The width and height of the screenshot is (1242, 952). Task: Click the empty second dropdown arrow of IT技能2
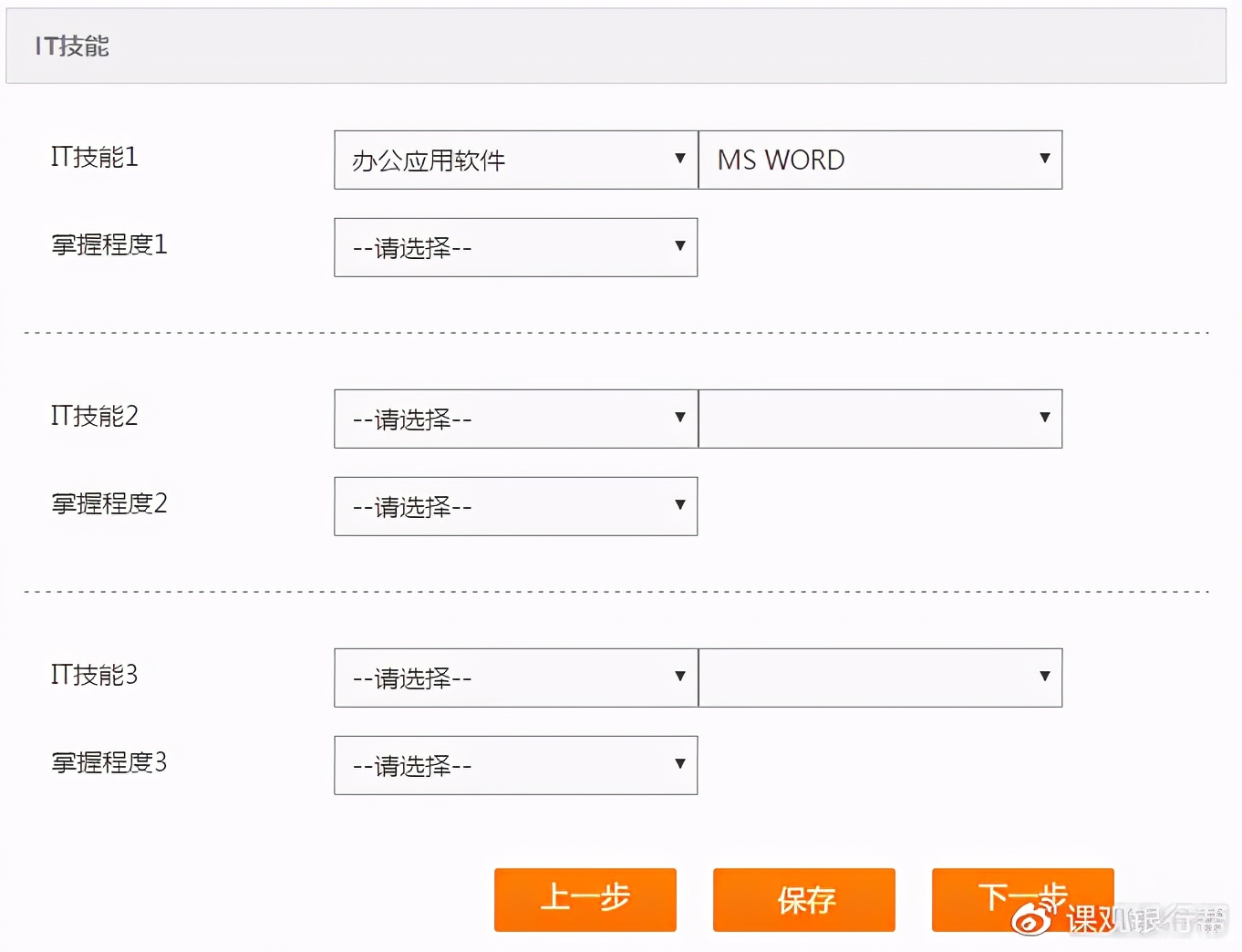click(x=1044, y=418)
